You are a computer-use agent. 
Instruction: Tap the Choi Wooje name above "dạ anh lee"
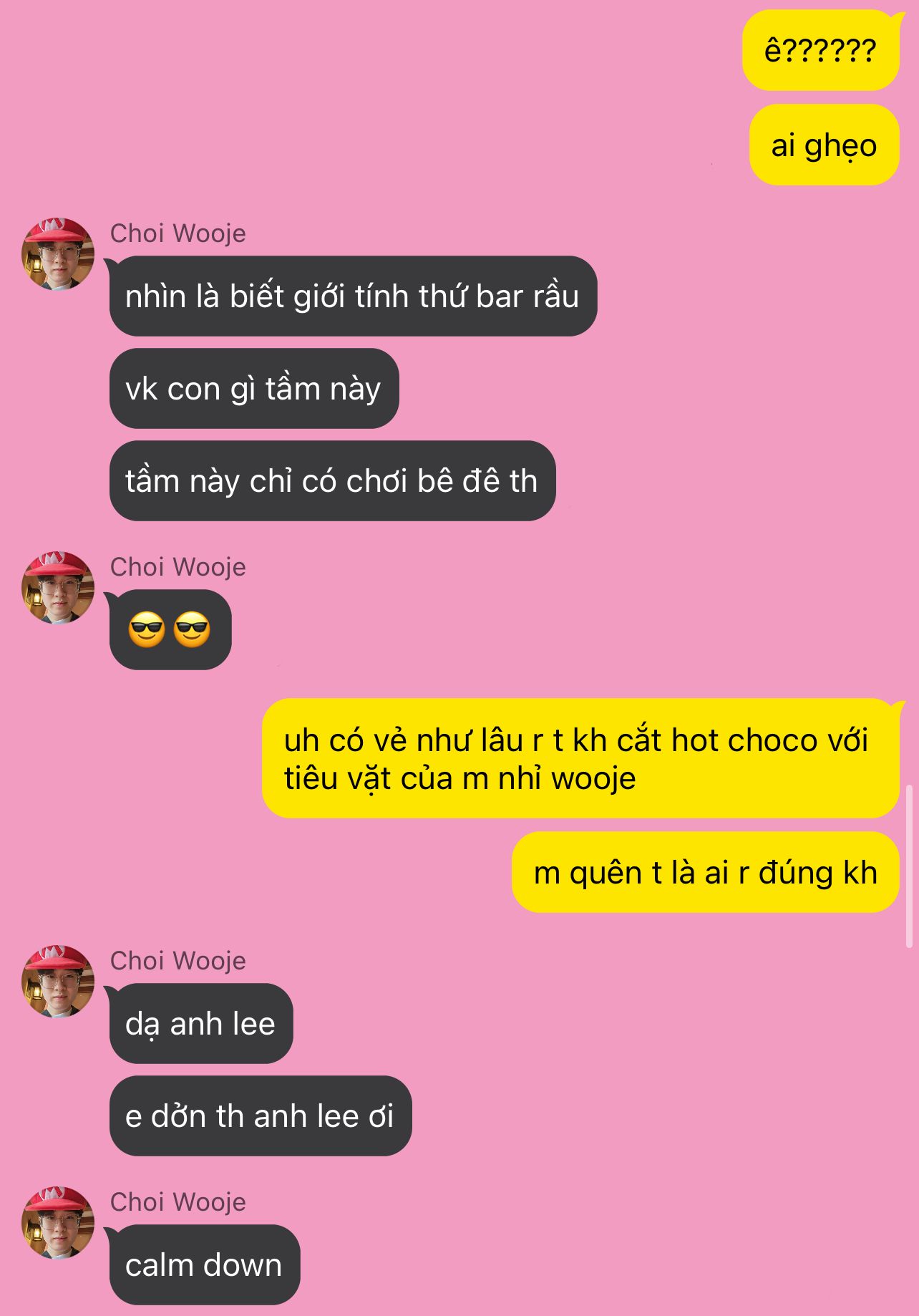(178, 961)
